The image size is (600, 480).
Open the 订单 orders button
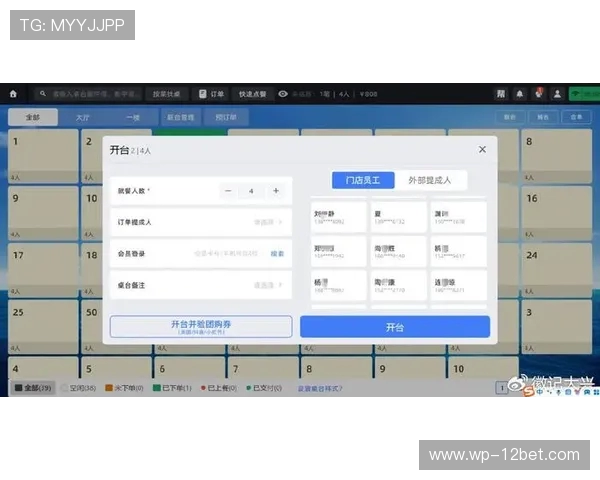[211, 94]
